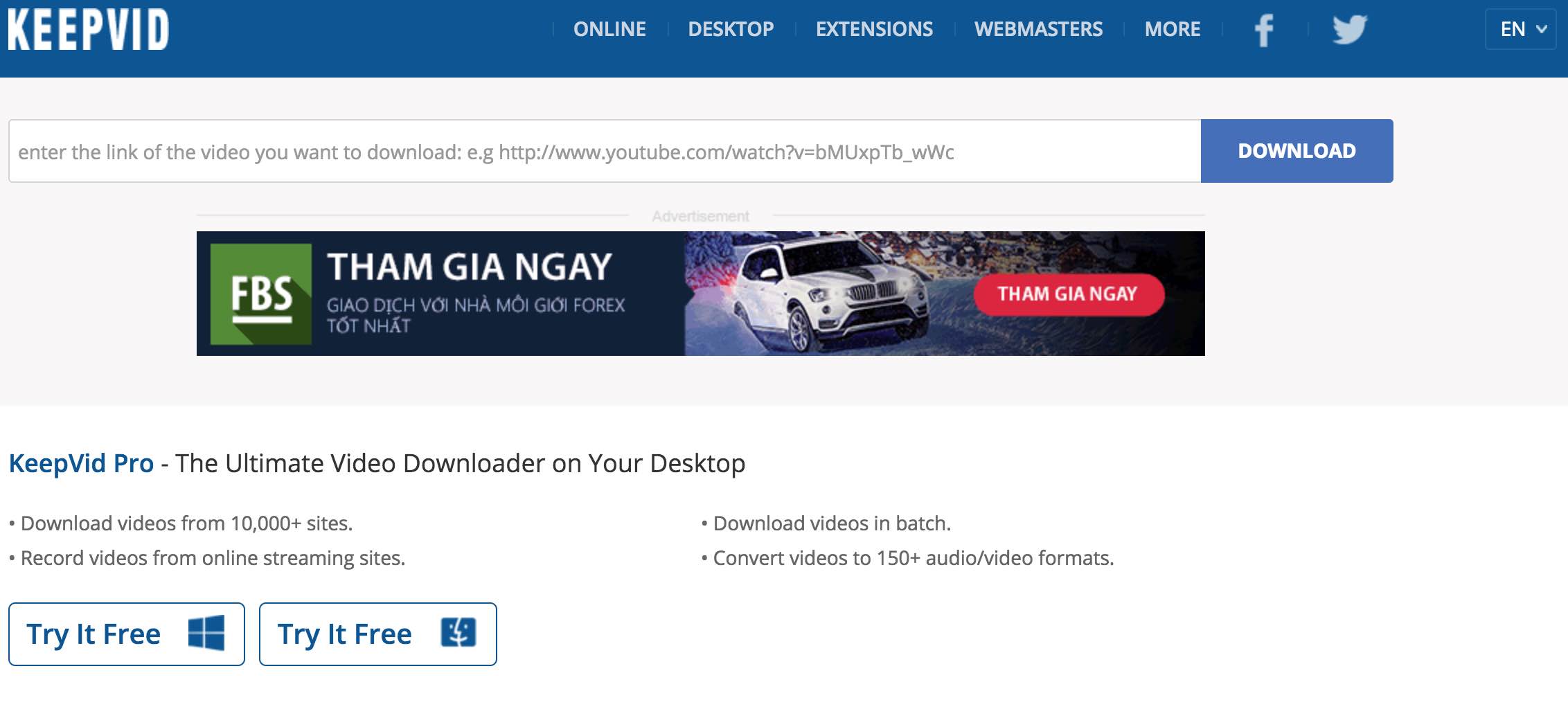Click the Windows logo Try It Free button
This screenshot has height=709, width=1568.
[127, 634]
